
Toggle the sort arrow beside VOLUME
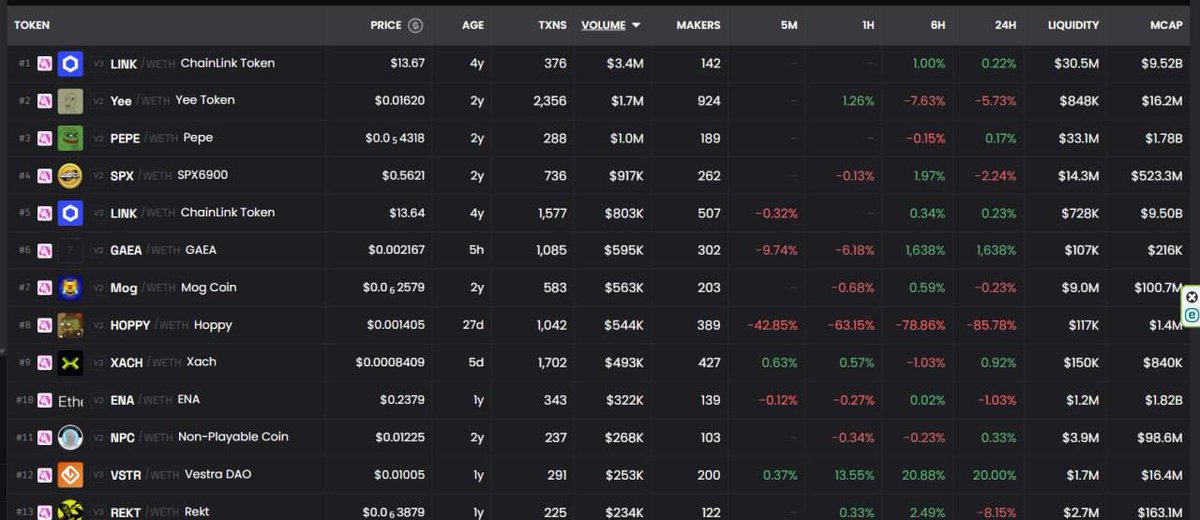point(636,25)
